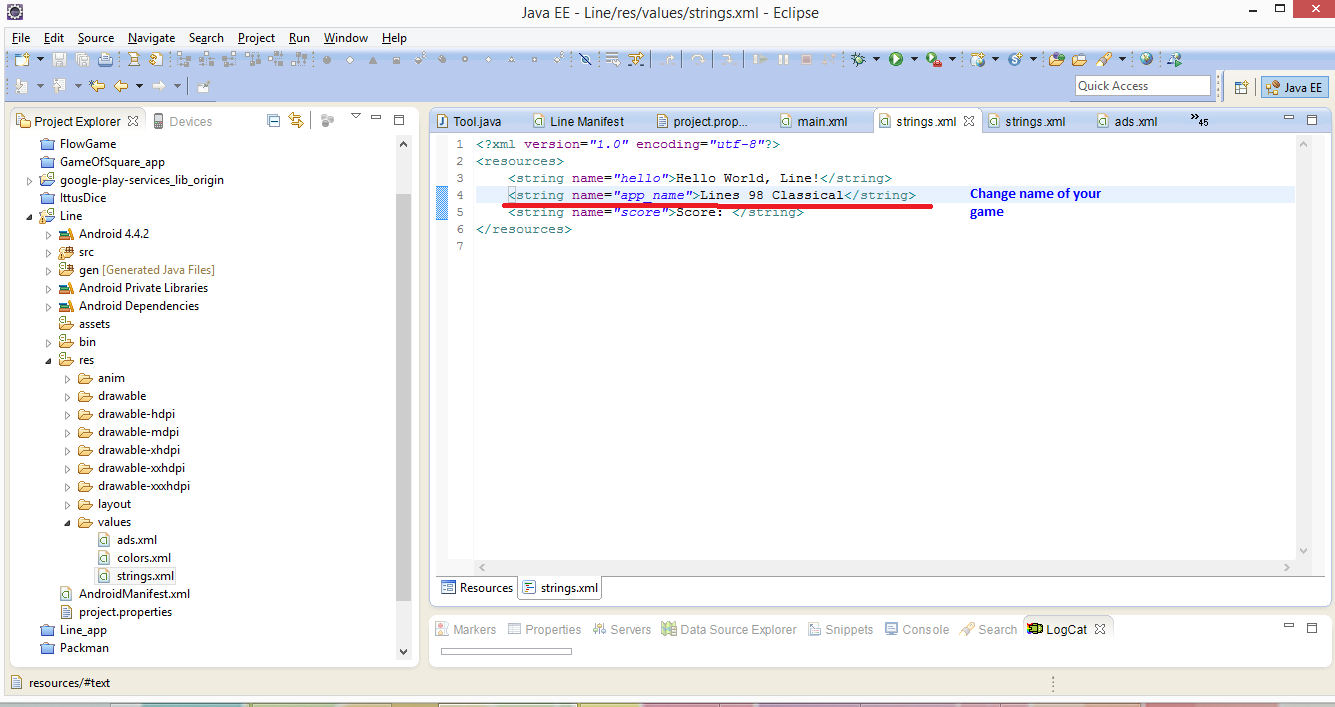Open the Run dropdown arrow
The image size is (1335, 707).
tap(913, 60)
